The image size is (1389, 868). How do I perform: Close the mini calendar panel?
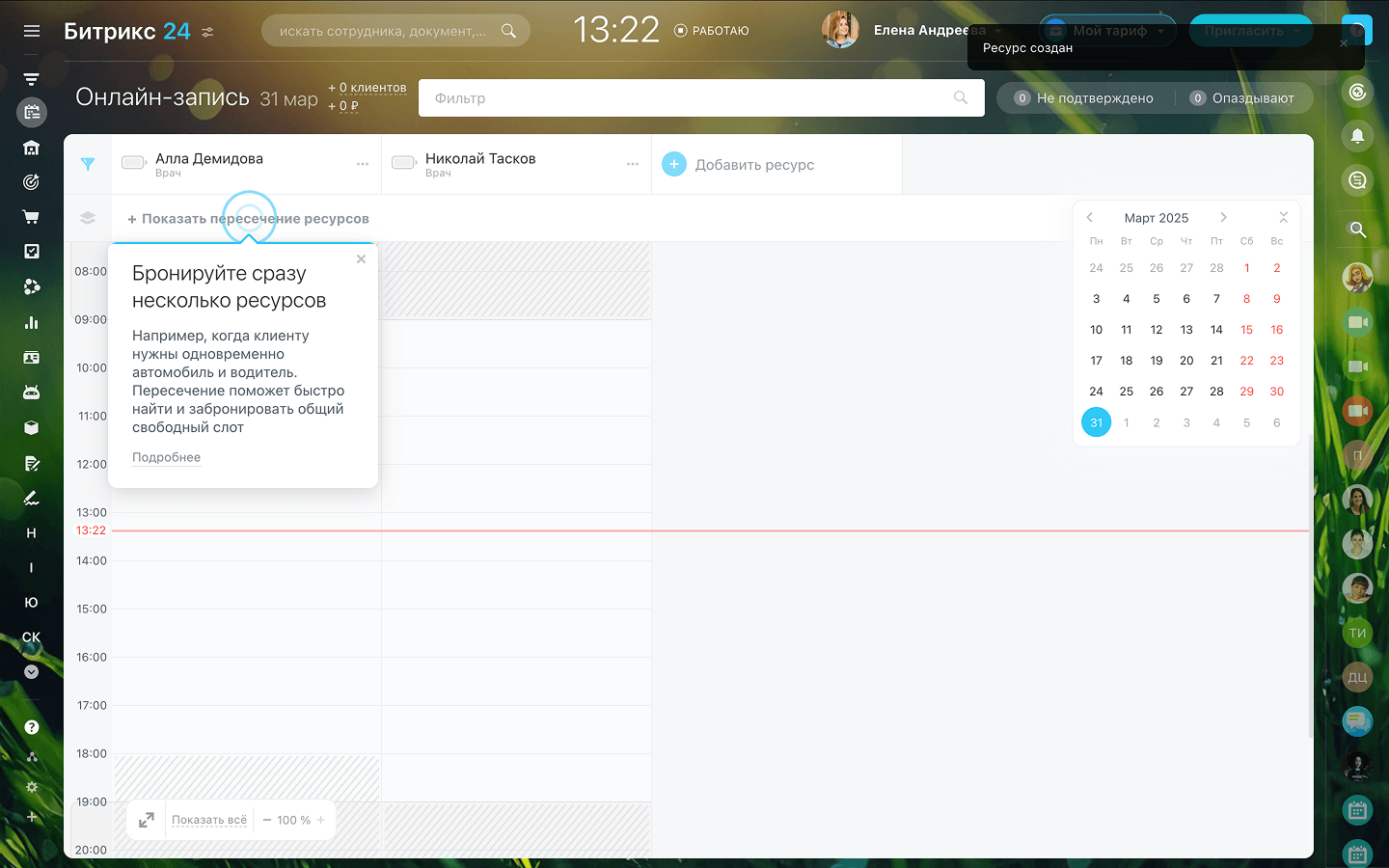(1283, 217)
